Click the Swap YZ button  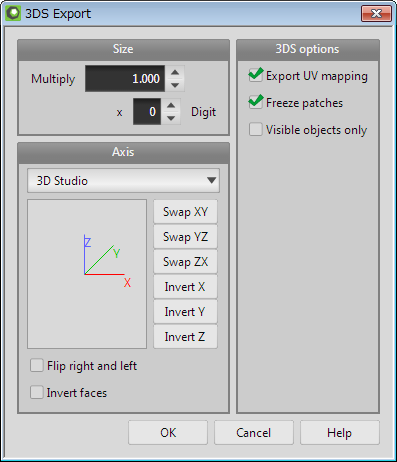tap(185, 237)
